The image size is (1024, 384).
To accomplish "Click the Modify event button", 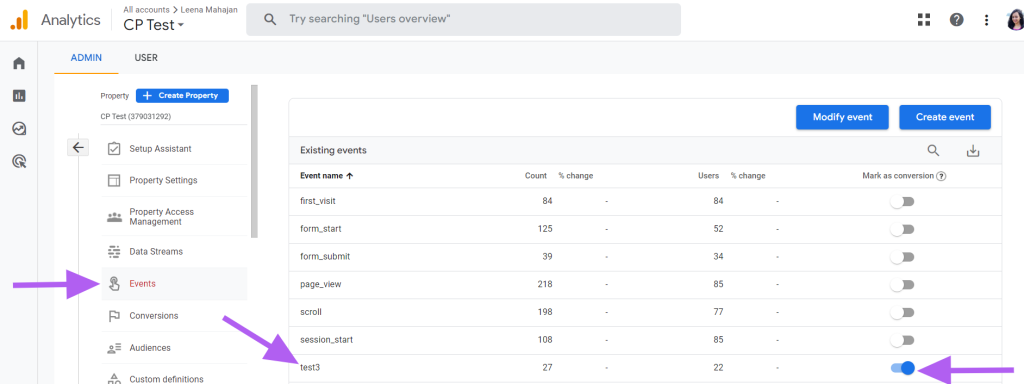I will click(842, 117).
